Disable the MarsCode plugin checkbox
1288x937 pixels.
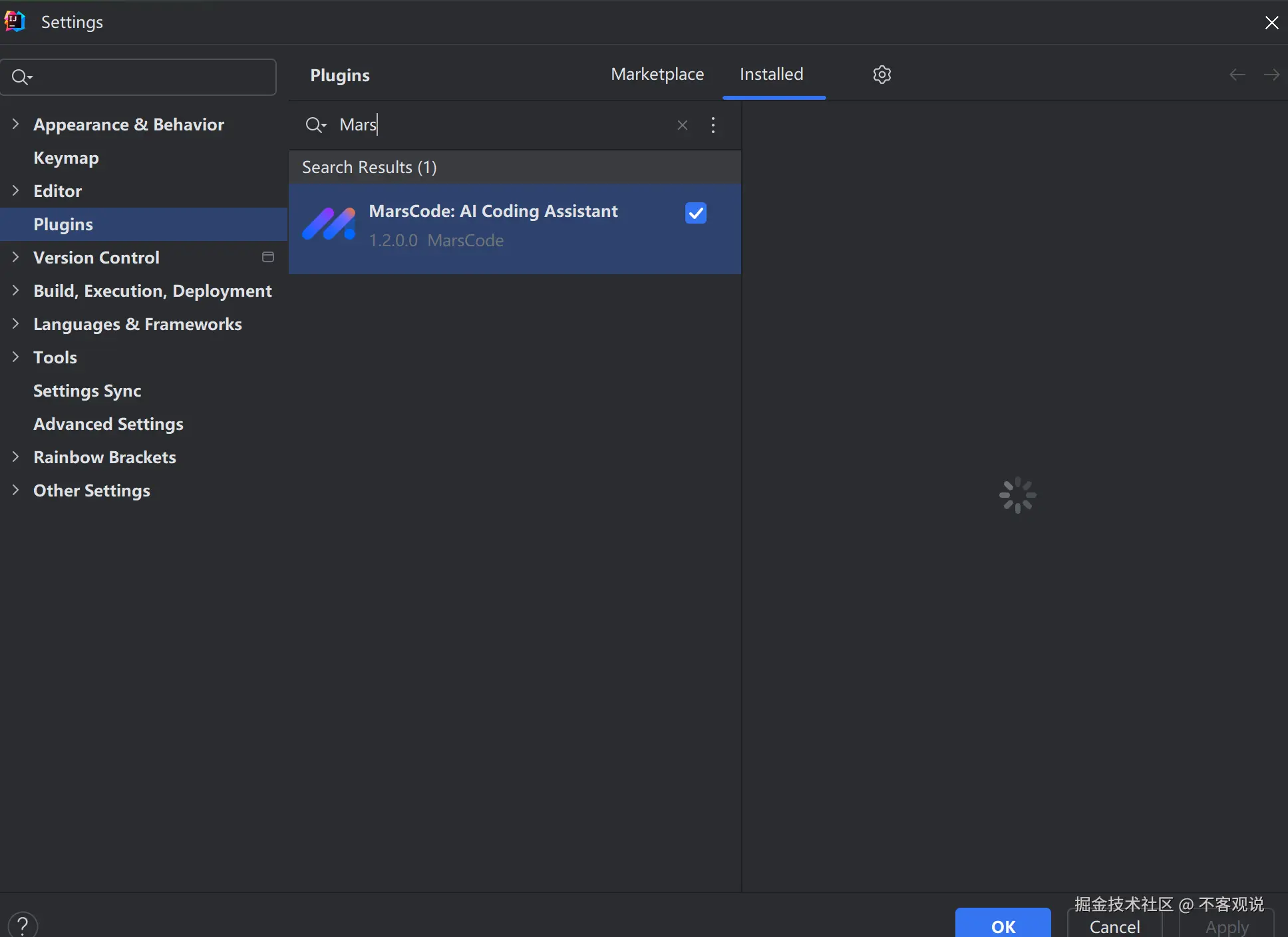pos(695,213)
